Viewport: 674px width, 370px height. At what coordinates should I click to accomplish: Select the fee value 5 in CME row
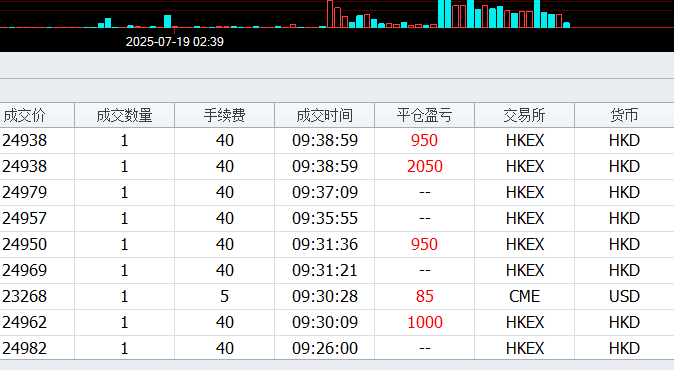point(224,296)
